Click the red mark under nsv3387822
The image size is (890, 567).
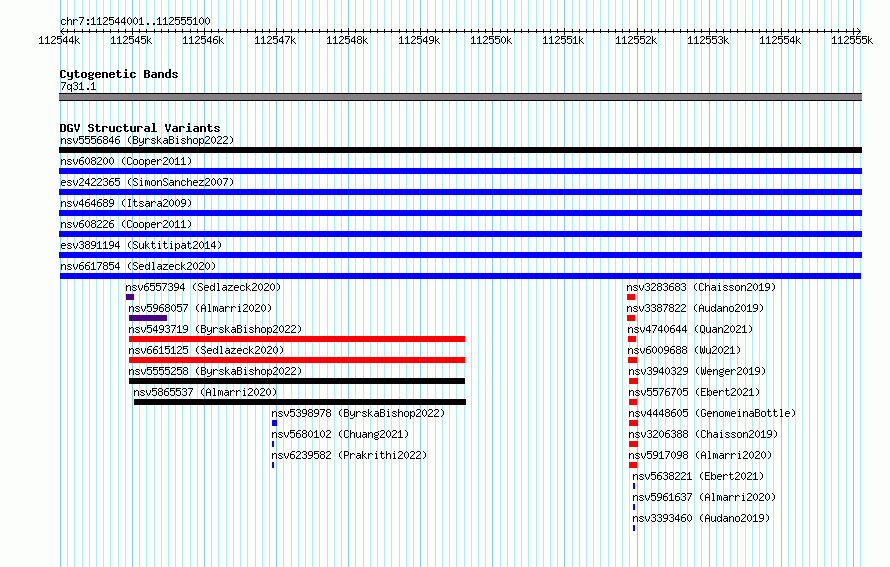[x=631, y=318]
